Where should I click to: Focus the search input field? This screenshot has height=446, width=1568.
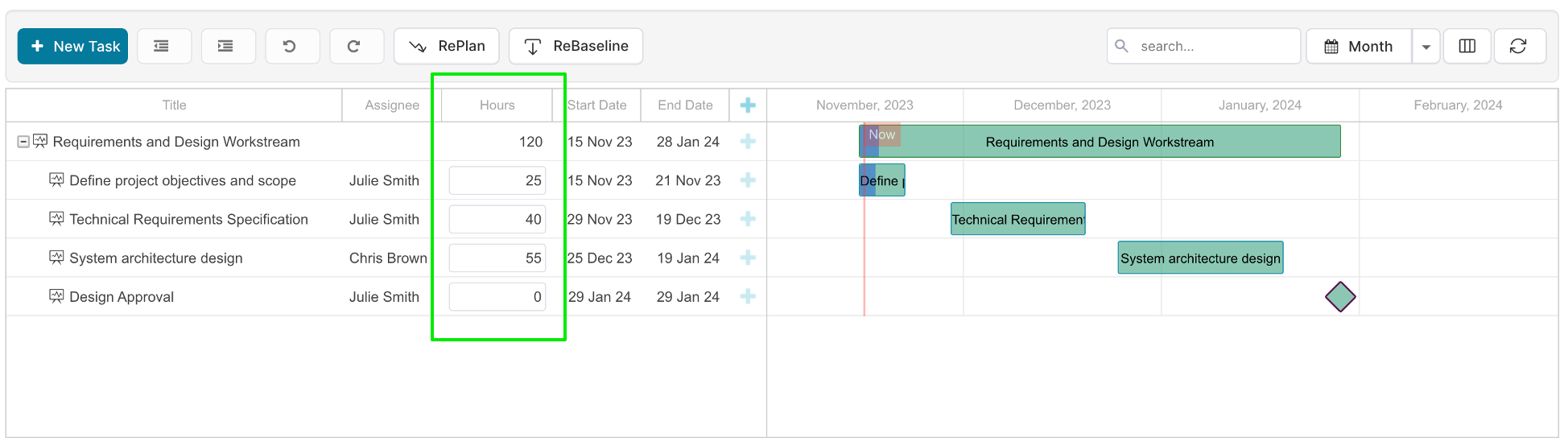pyautogui.click(x=1203, y=46)
